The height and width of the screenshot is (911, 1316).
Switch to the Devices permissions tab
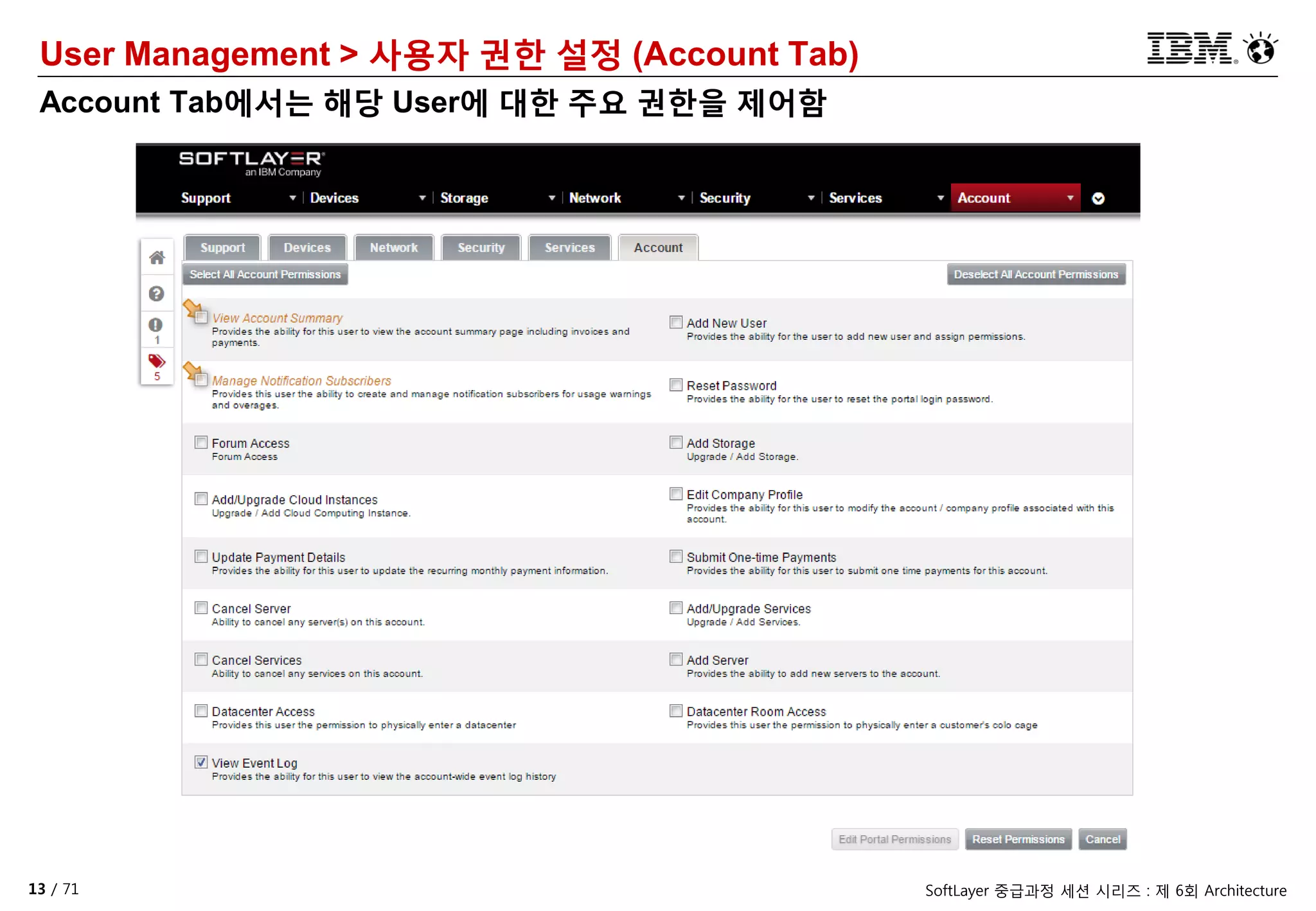(307, 247)
